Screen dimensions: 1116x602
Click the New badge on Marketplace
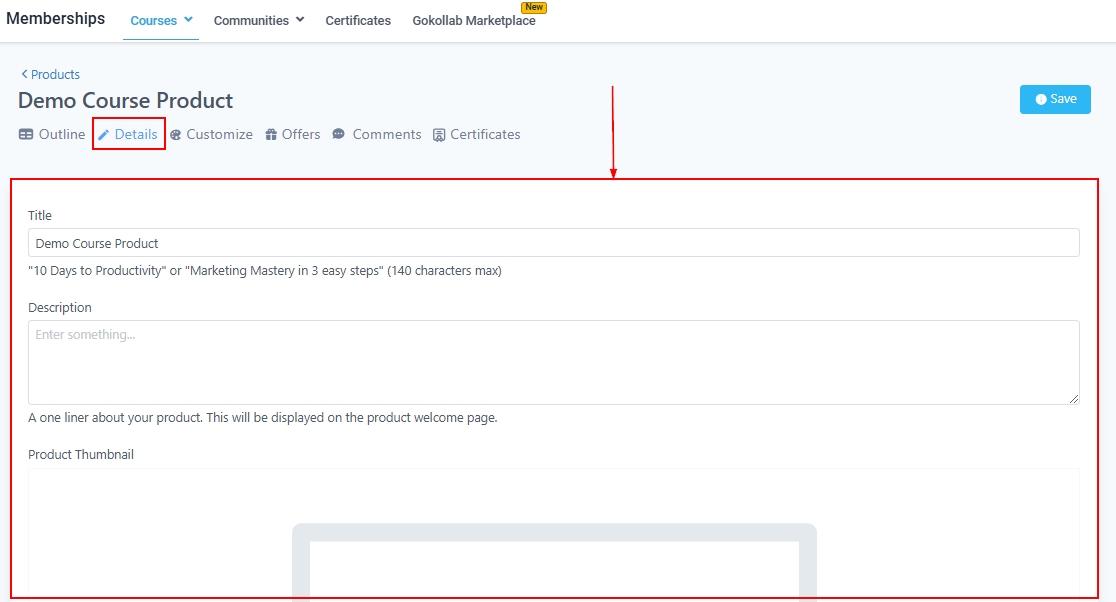pos(534,7)
